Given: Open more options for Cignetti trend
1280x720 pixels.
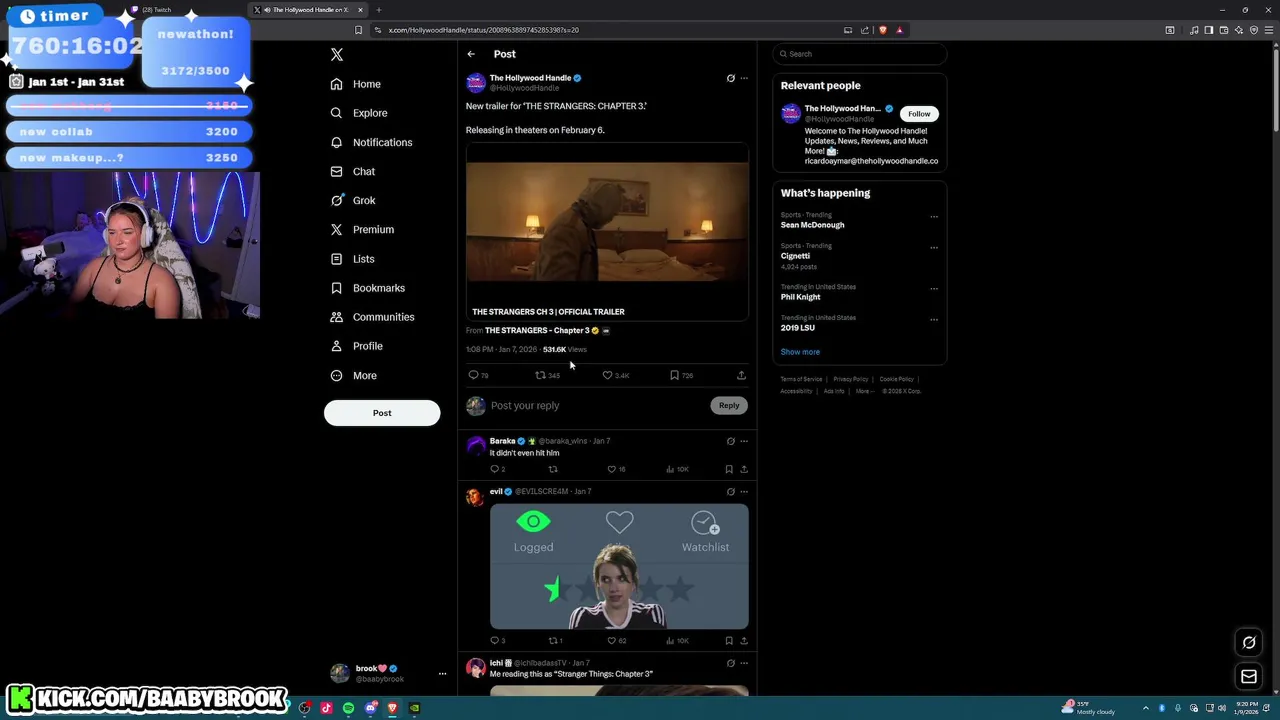Looking at the screenshot, I should (x=934, y=248).
